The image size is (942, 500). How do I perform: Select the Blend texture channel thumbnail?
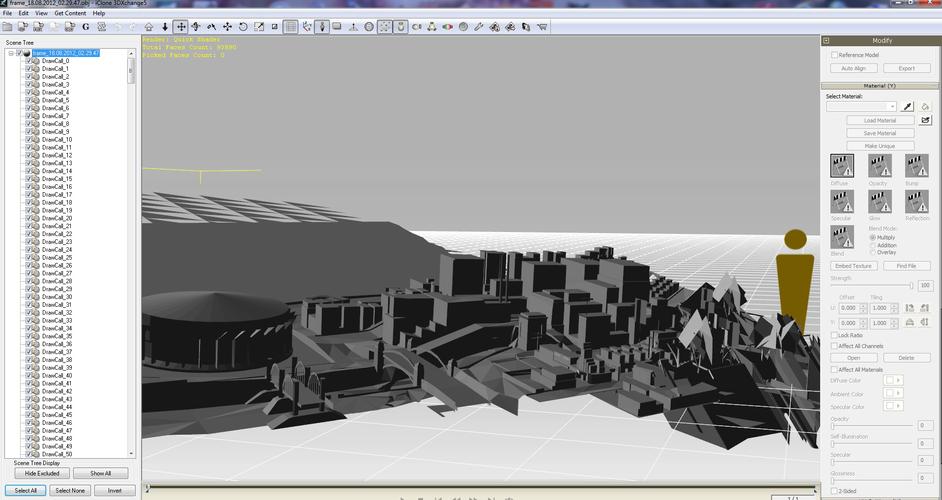click(842, 237)
